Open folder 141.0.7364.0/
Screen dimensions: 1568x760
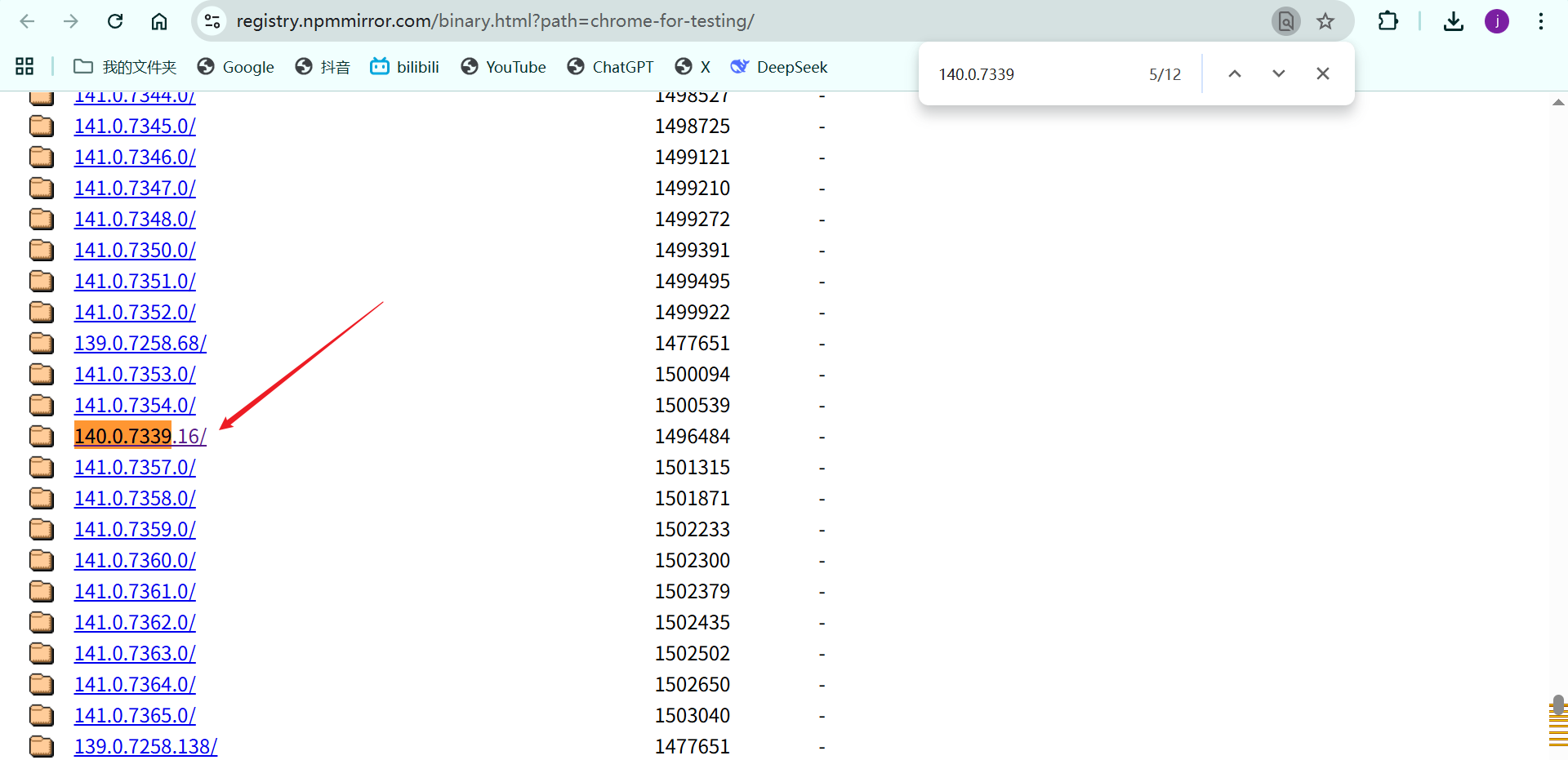click(x=135, y=685)
